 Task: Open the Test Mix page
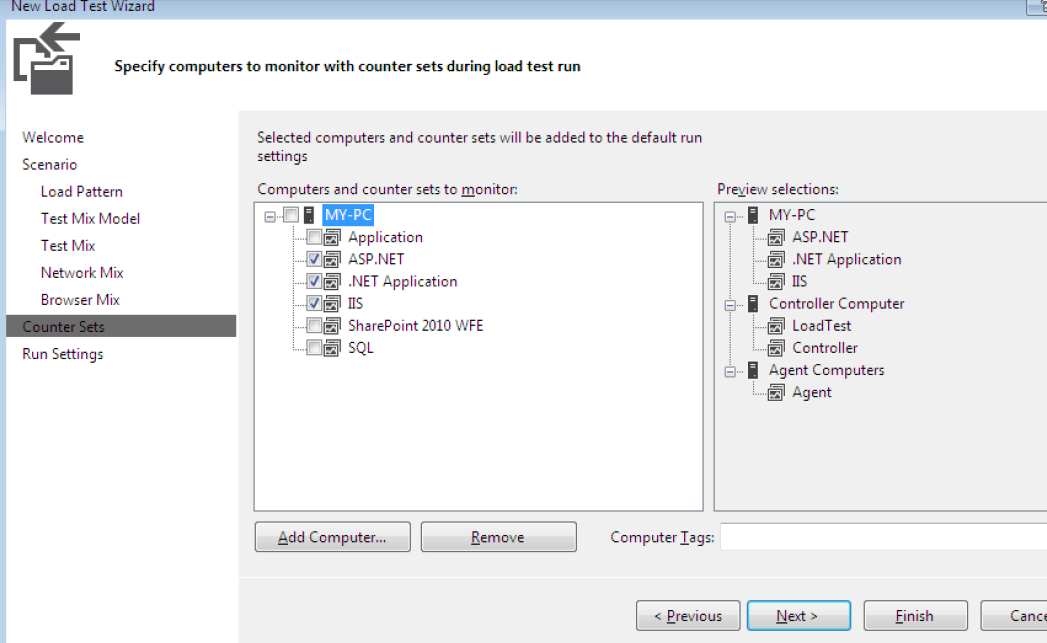point(67,246)
